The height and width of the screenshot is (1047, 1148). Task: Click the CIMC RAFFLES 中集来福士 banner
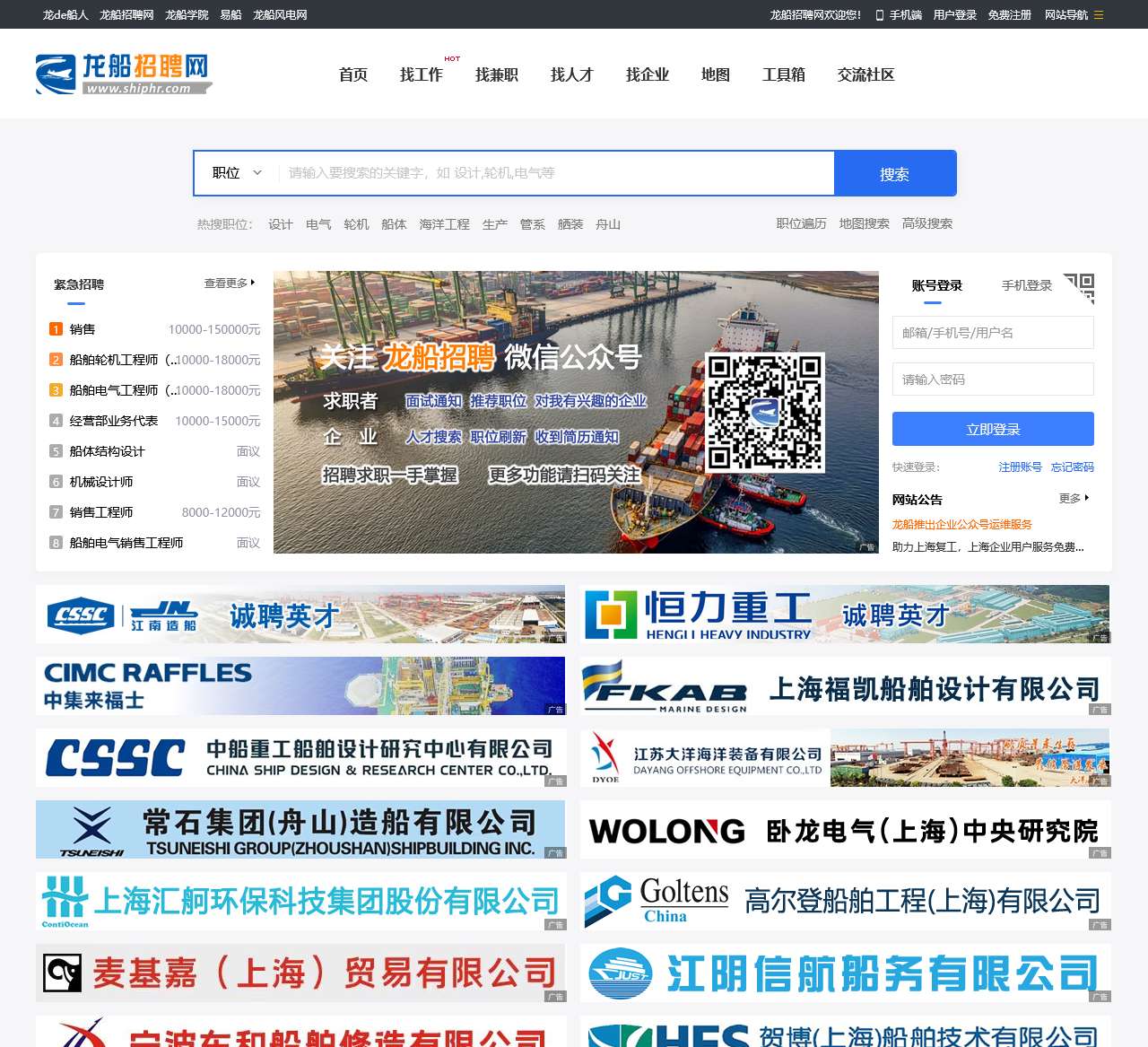tap(300, 686)
